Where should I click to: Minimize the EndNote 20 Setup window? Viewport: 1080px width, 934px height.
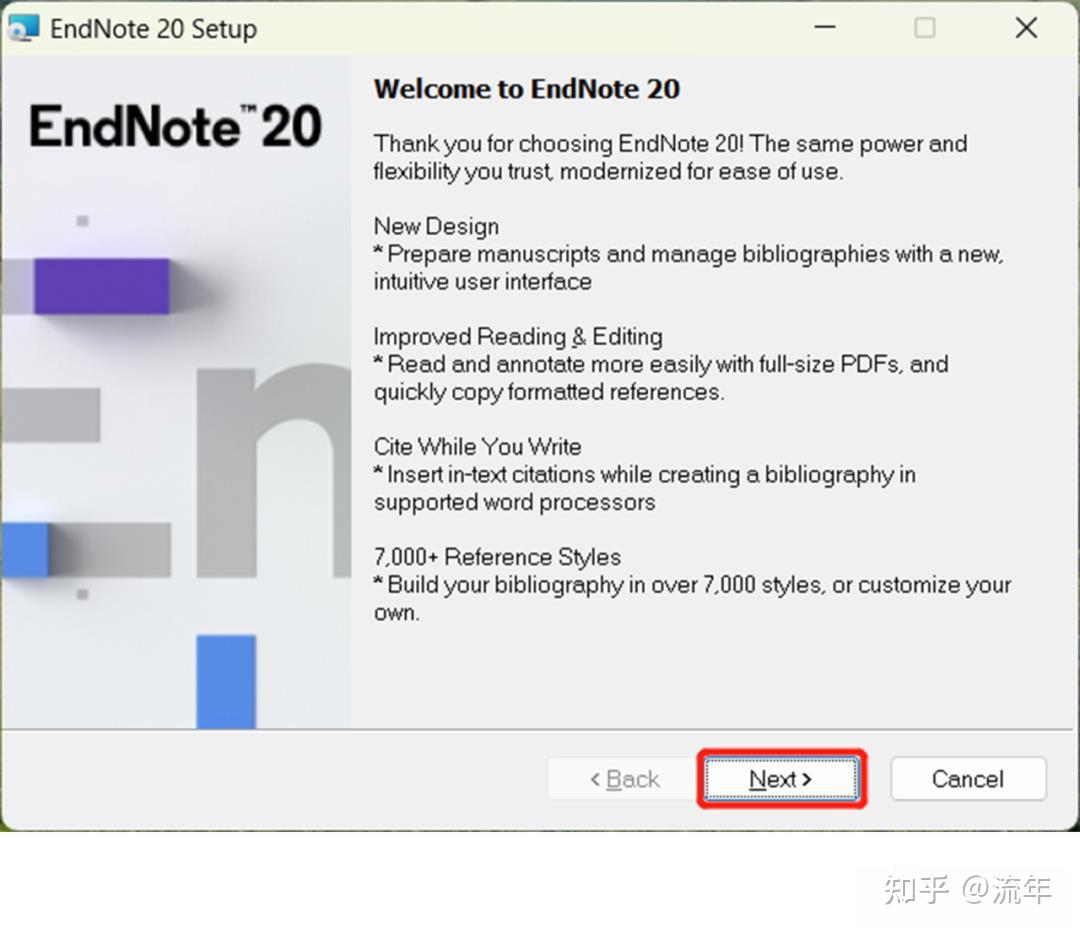(x=824, y=28)
